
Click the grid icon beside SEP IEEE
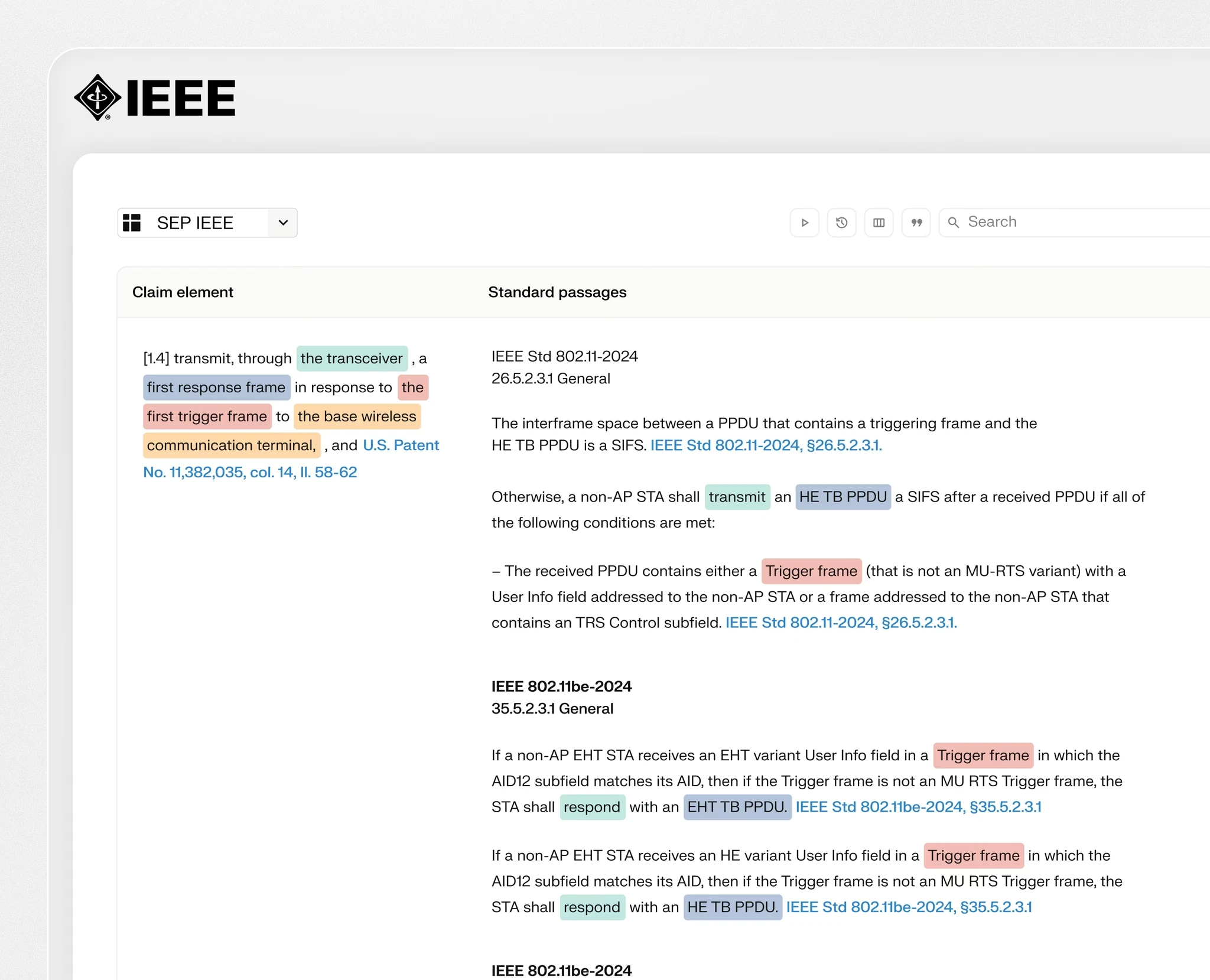pyautogui.click(x=132, y=223)
